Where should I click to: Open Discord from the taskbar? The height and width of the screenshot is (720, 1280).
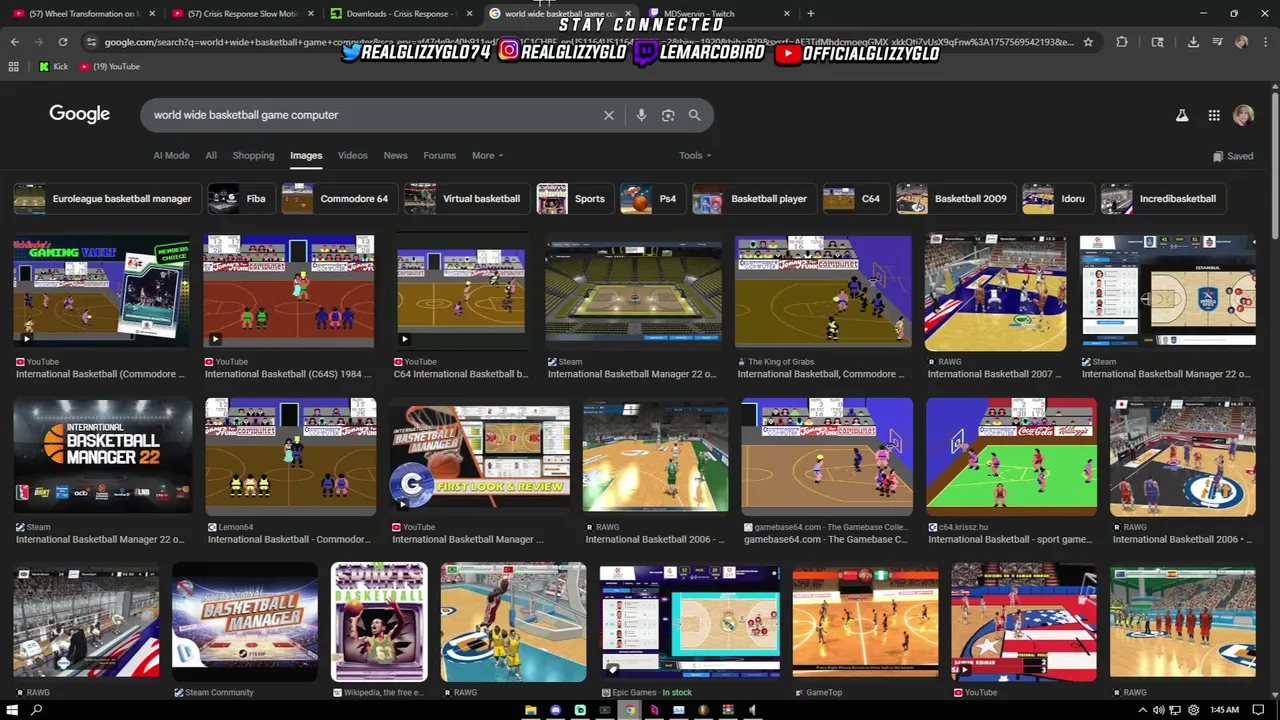tap(556, 710)
